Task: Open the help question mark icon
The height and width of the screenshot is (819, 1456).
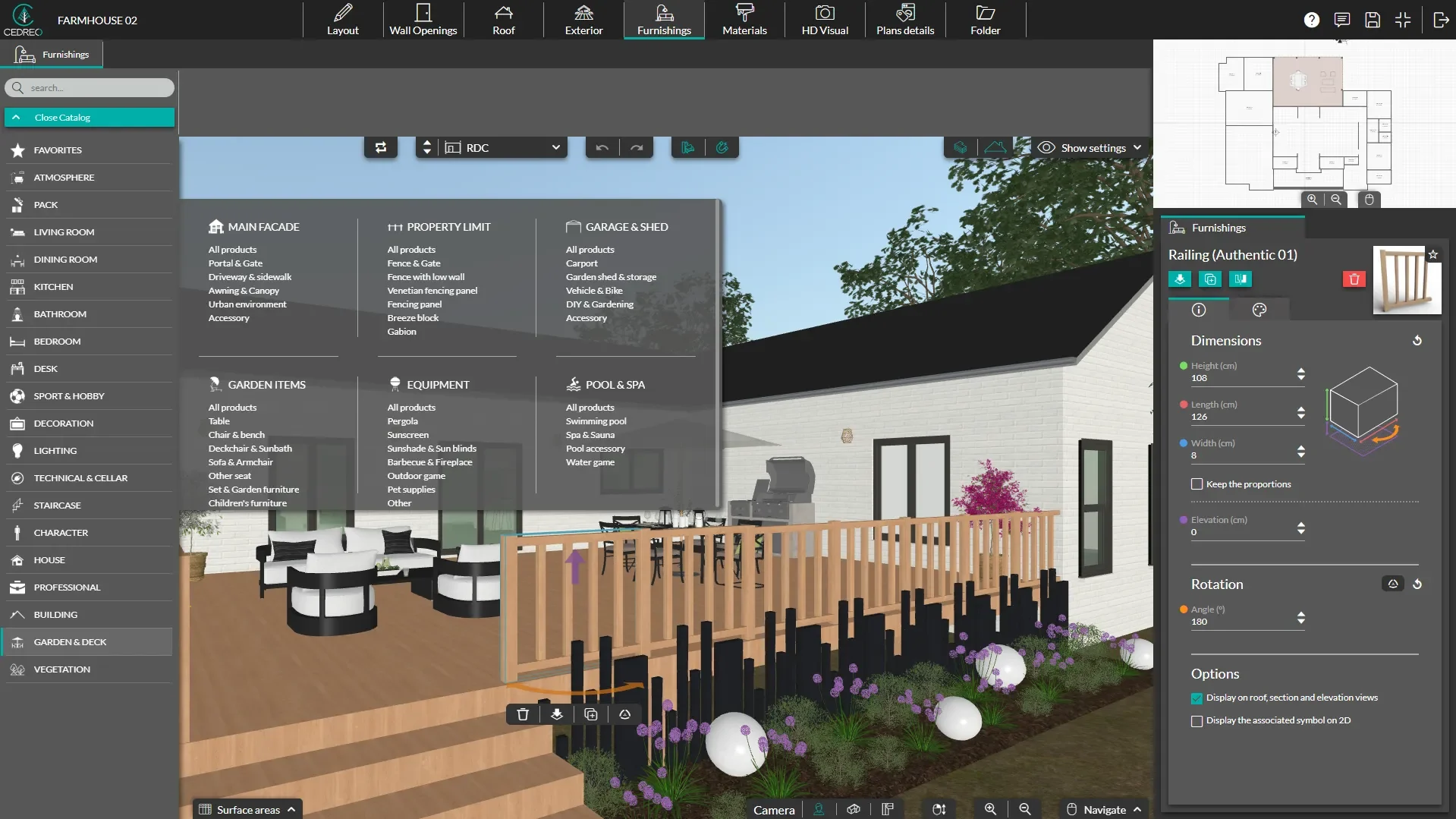Action: [x=1311, y=20]
